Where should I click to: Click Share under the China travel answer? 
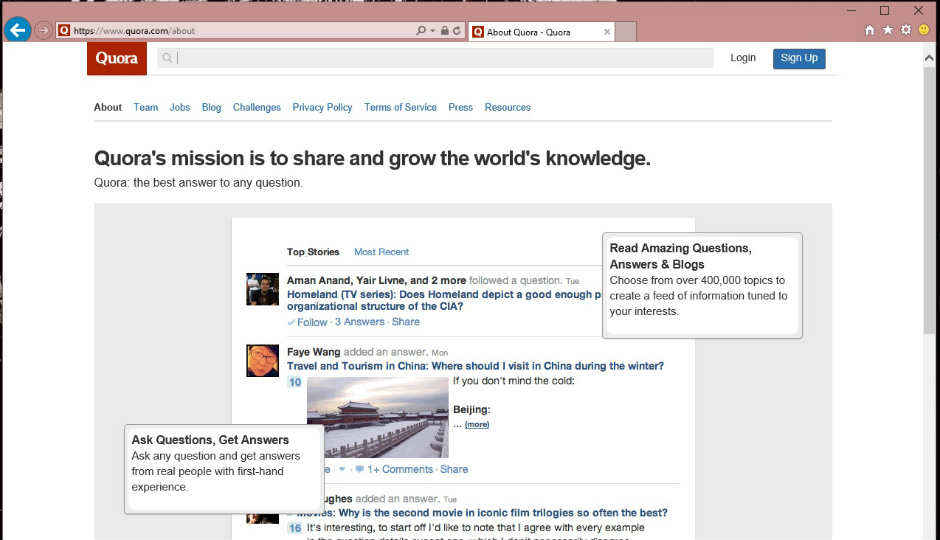click(454, 469)
